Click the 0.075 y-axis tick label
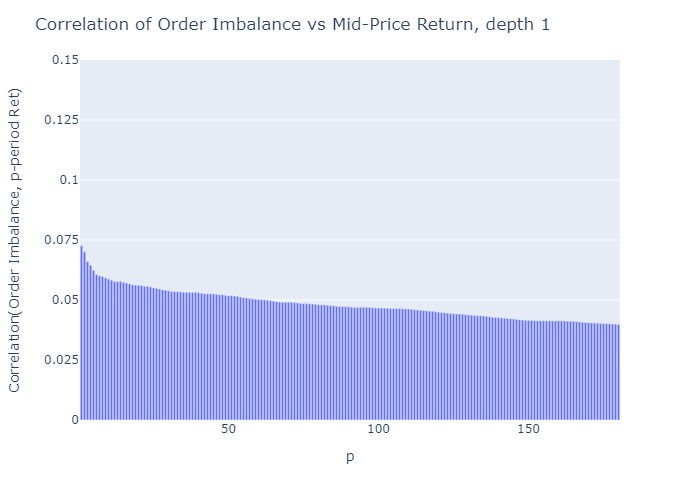This screenshot has width=700, height=500. click(61, 240)
